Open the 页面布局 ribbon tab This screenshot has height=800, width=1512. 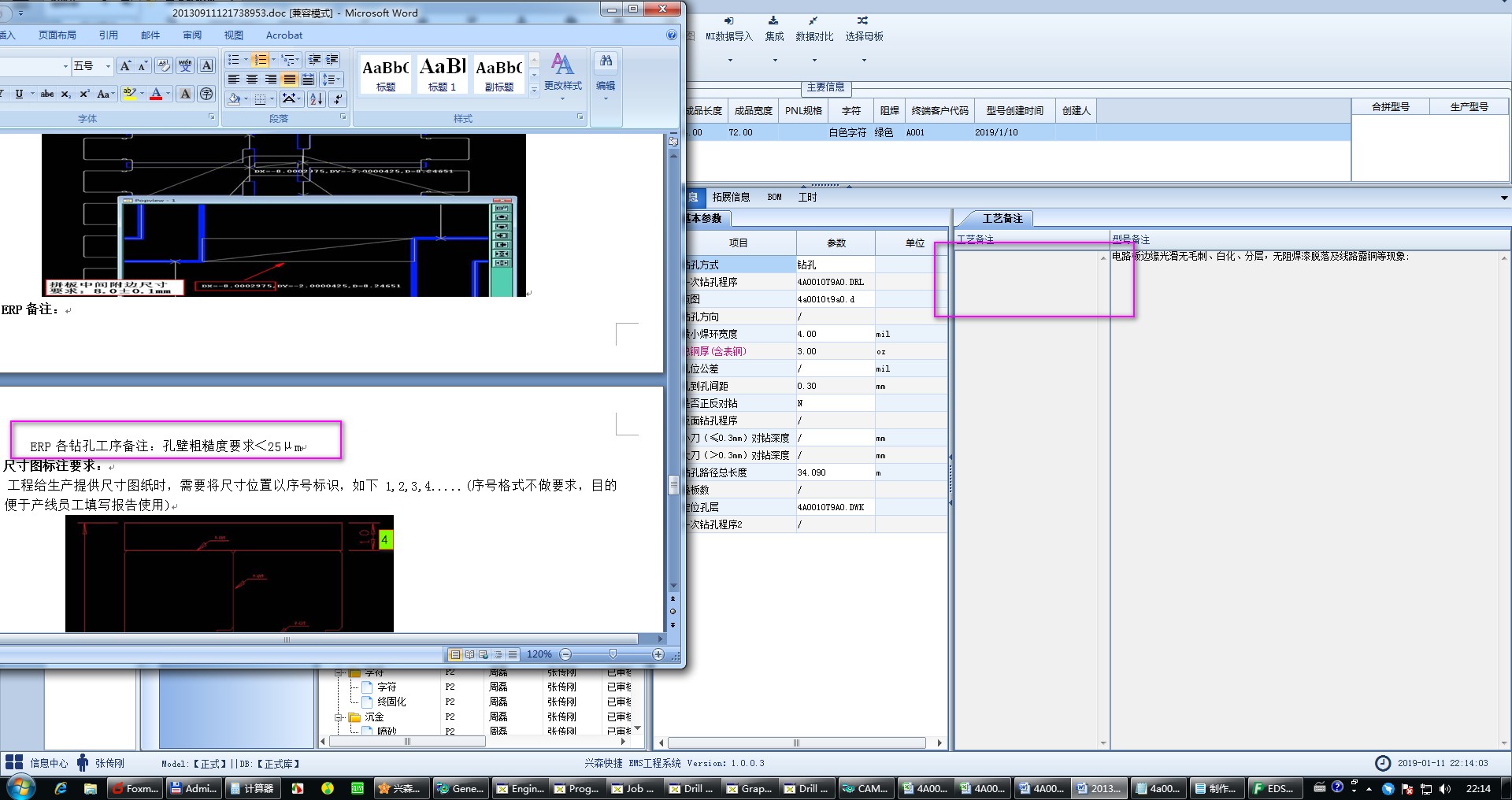pyautogui.click(x=57, y=35)
